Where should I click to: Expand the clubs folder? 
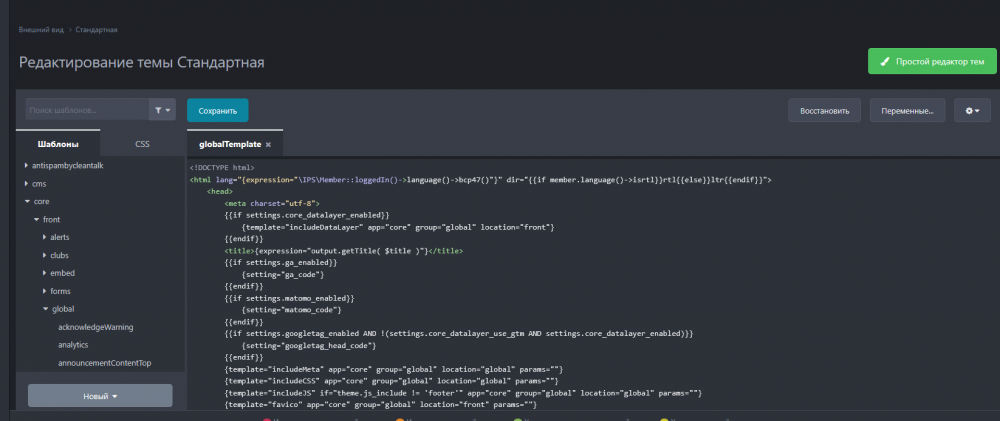tap(45, 255)
